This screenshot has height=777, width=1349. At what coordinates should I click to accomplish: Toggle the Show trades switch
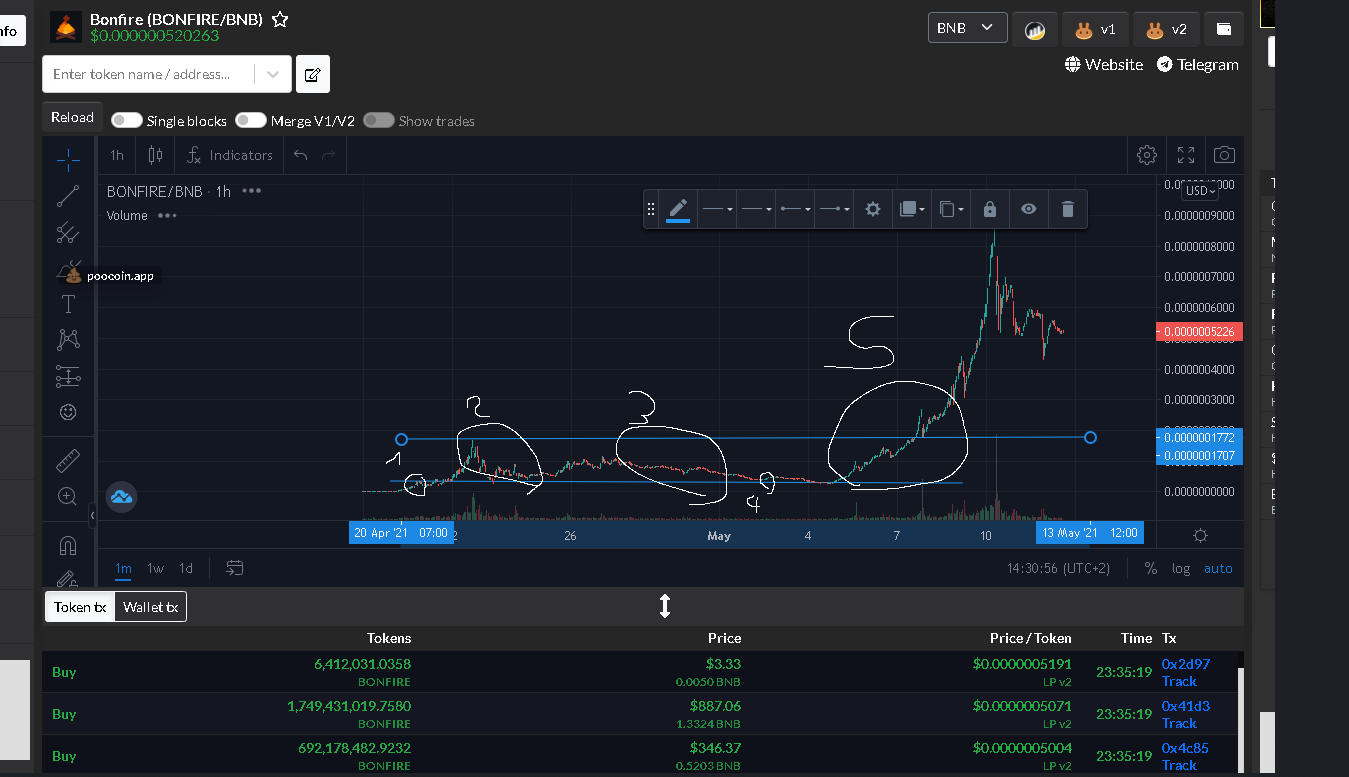[x=379, y=120]
